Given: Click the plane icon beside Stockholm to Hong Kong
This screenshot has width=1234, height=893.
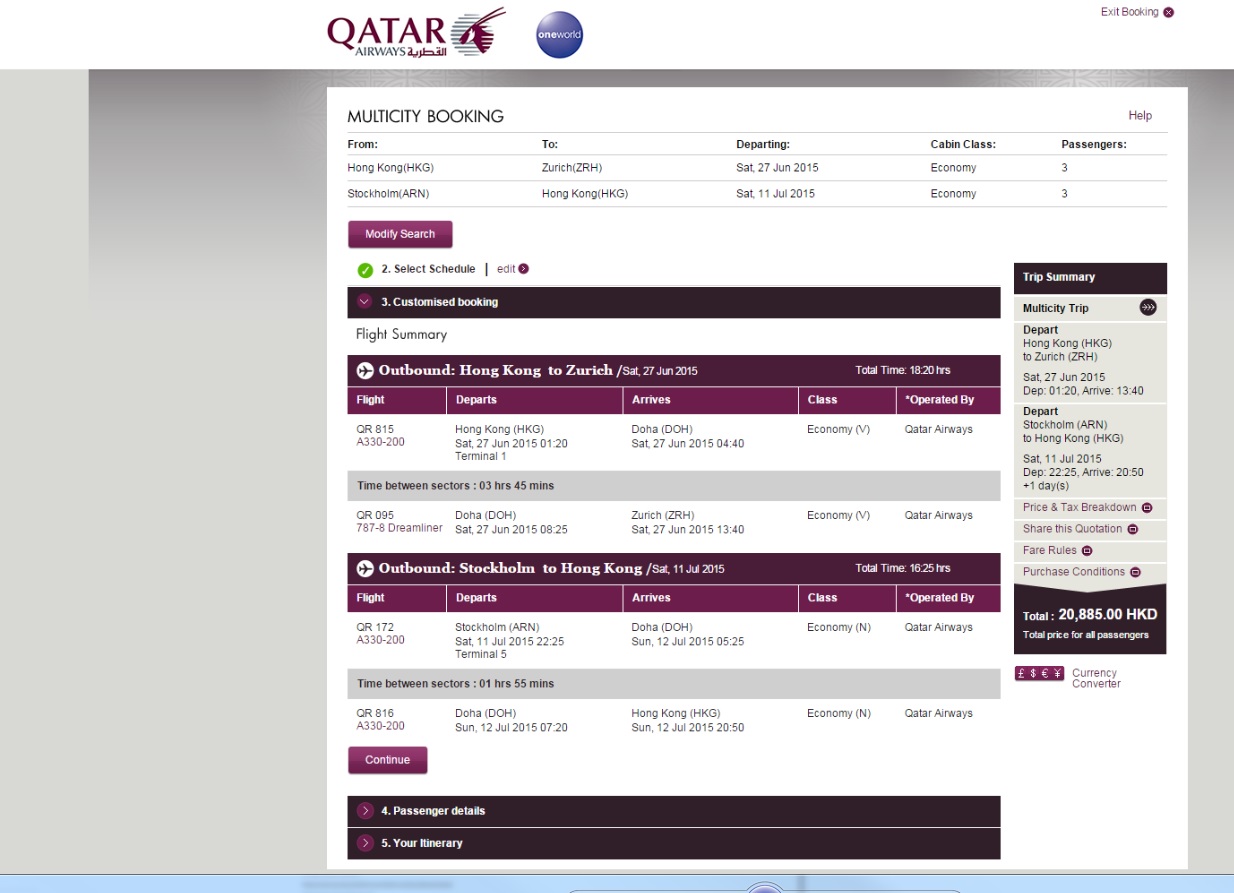Looking at the screenshot, I should 366,569.
